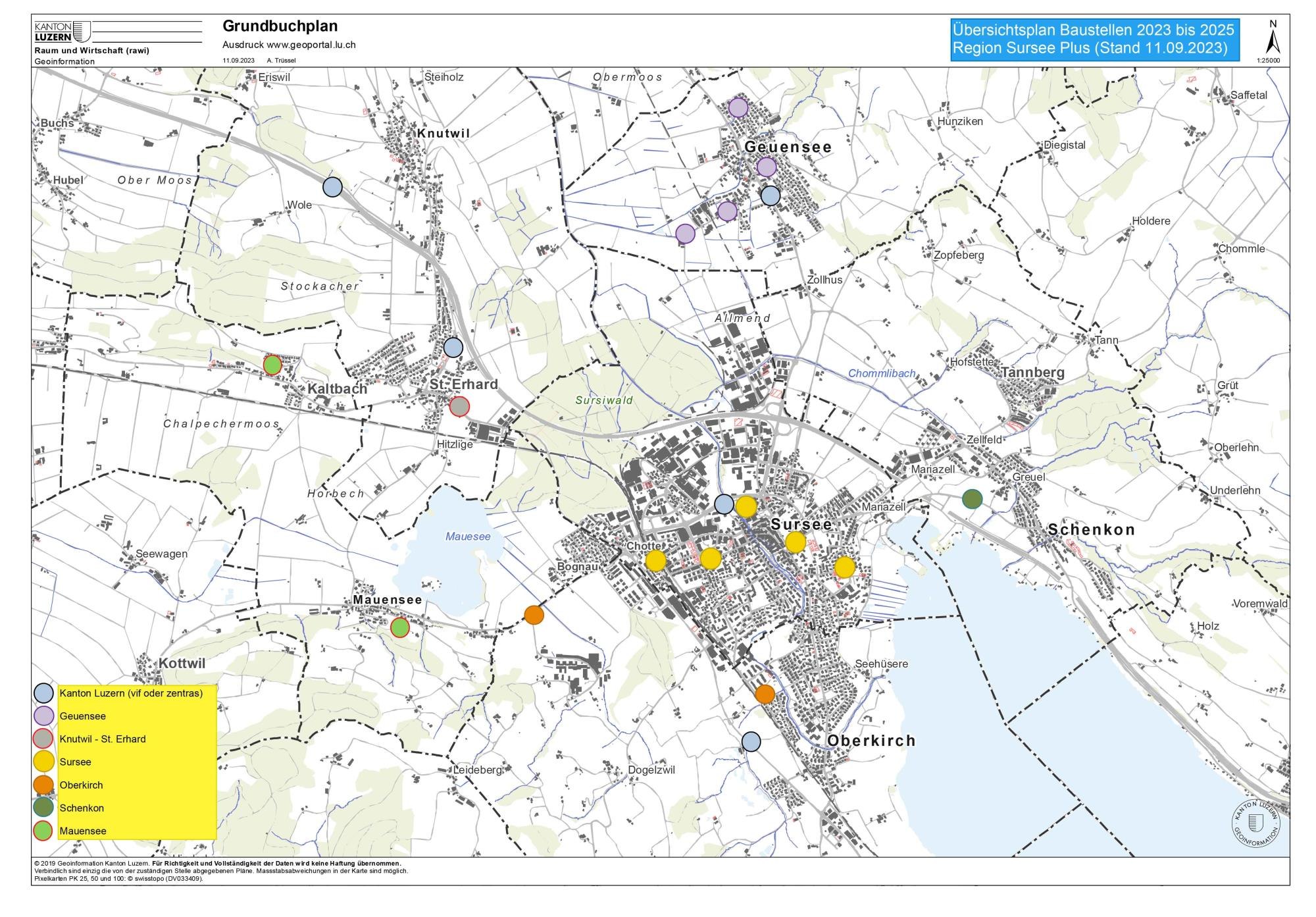Select the orange marker southeast of the Mauesee lake

[x=534, y=615]
